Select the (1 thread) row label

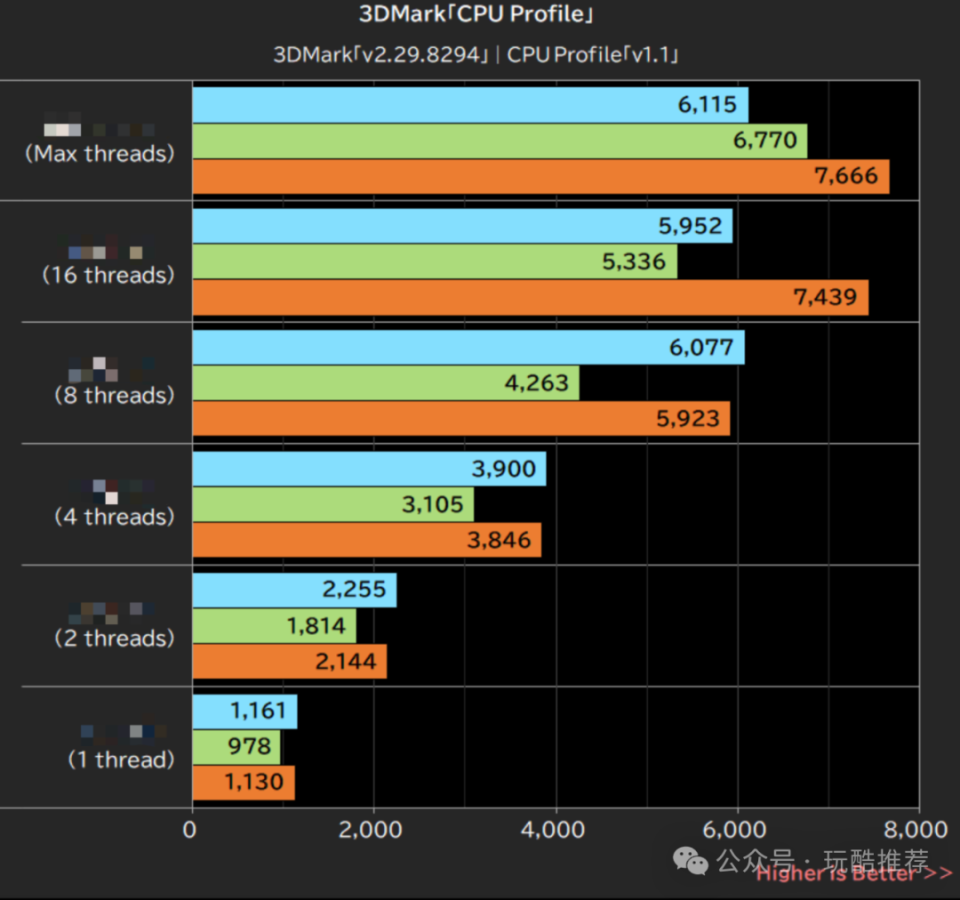pyautogui.click(x=121, y=760)
